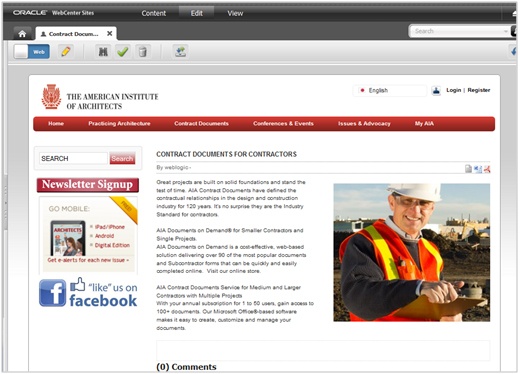
Task: Click the green checkmark Approve icon
Action: (x=123, y=52)
